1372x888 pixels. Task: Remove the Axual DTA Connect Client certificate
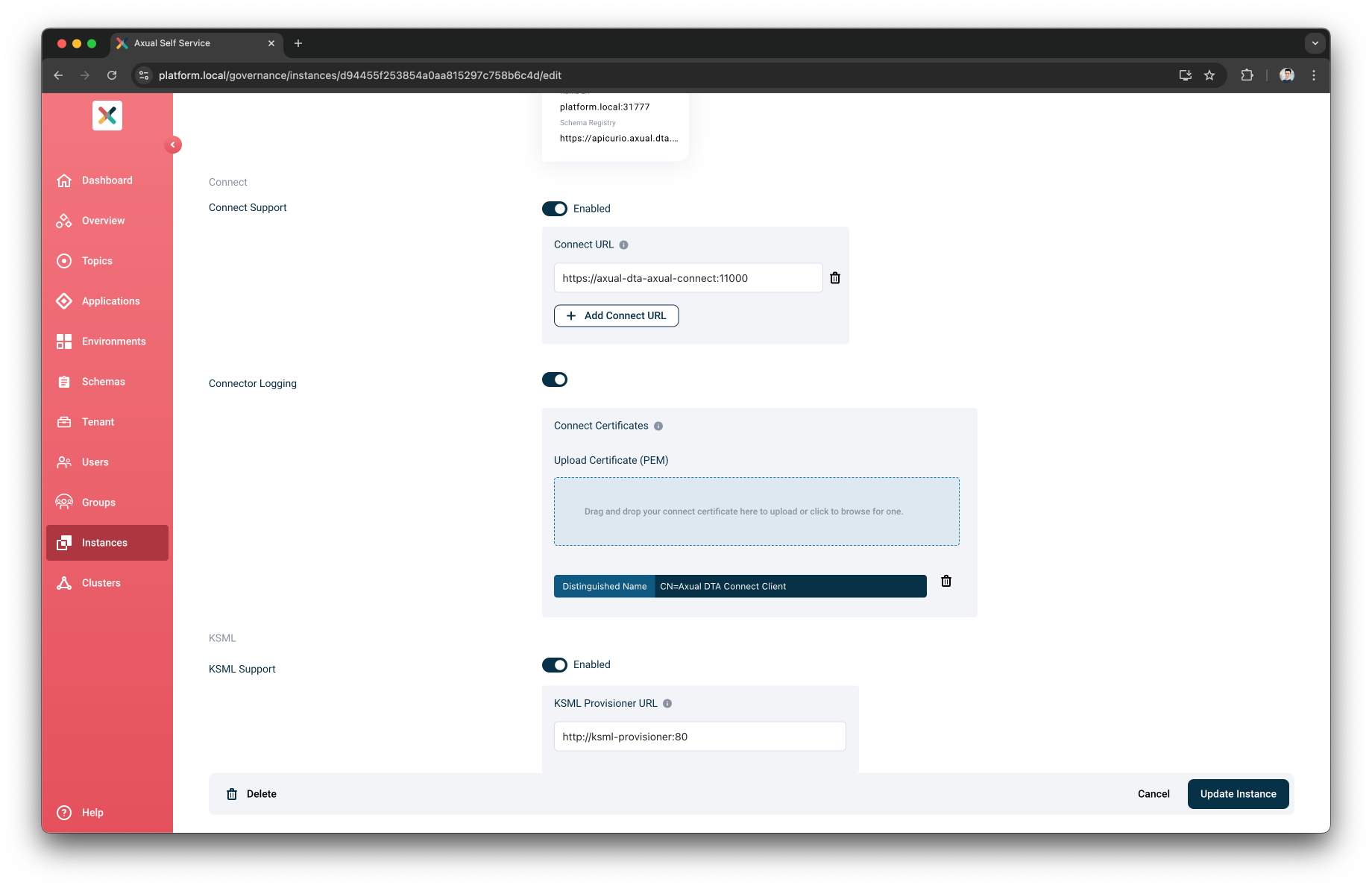coord(946,581)
